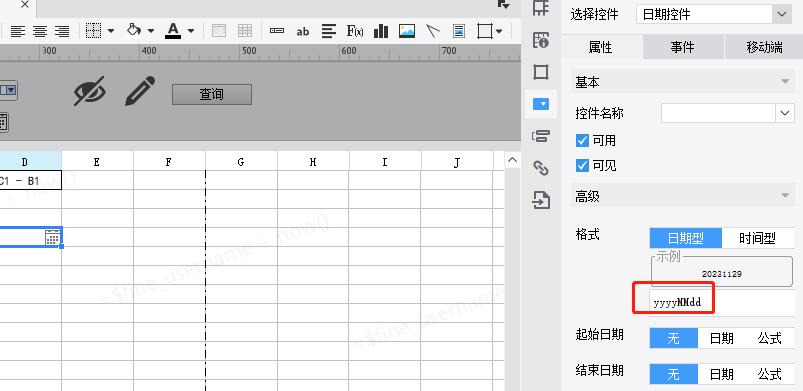Switch to the 属性 tab
Screen dimensions: 803x391
[x=601, y=48]
